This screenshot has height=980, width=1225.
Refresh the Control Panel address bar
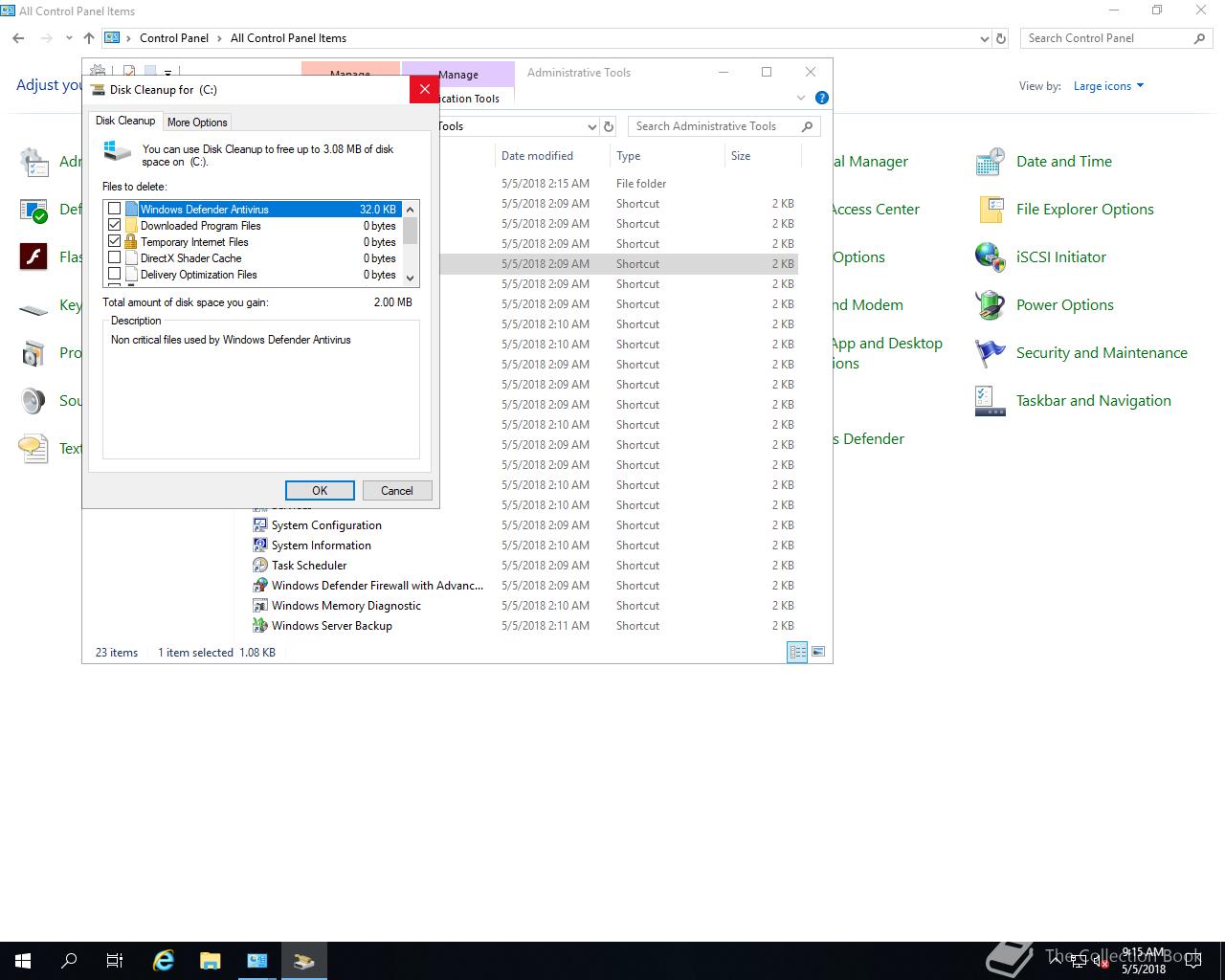(1001, 38)
